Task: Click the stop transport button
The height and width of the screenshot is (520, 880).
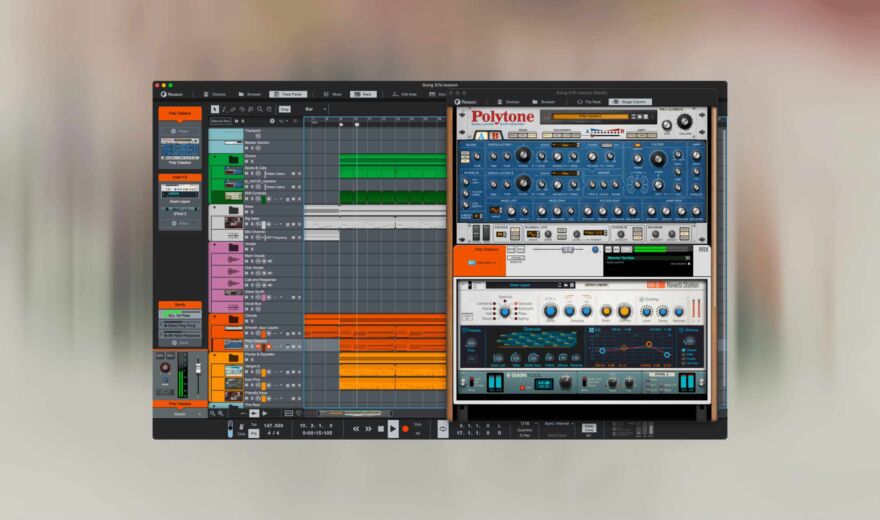Action: coord(381,429)
